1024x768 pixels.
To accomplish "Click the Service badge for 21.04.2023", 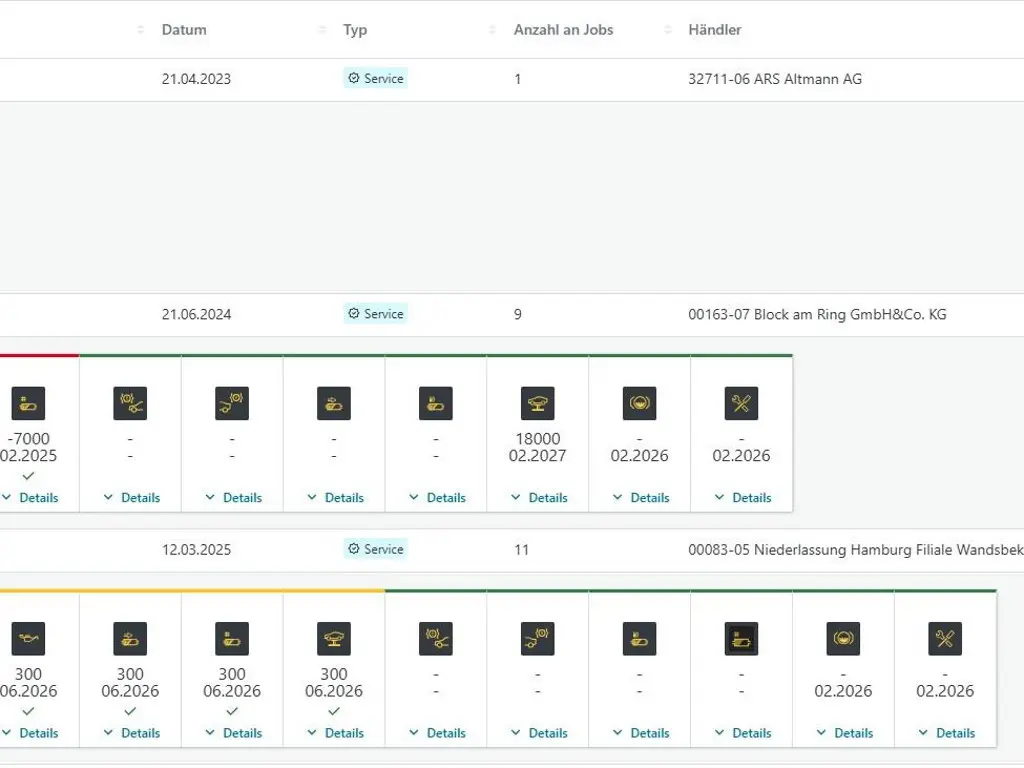I will [375, 79].
